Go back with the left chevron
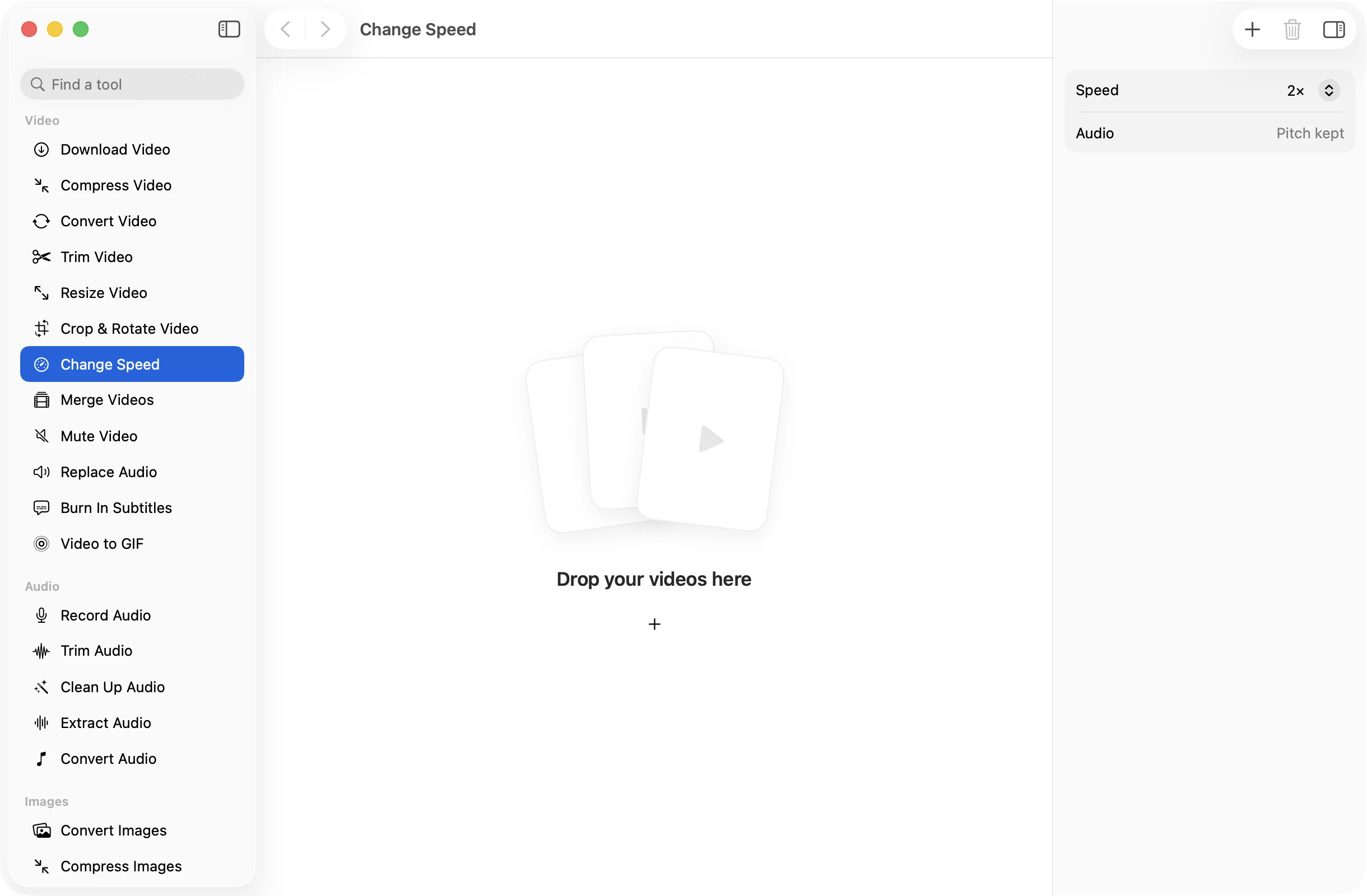This screenshot has width=1367, height=896. click(286, 29)
